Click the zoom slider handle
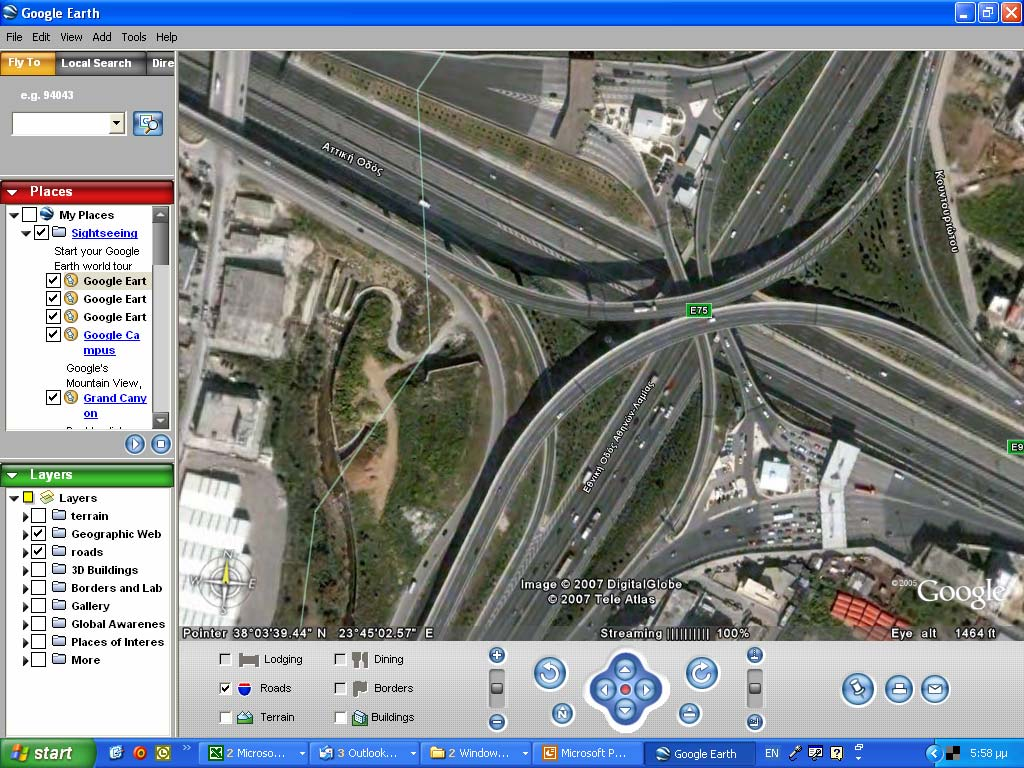This screenshot has width=1024, height=768. 497,688
